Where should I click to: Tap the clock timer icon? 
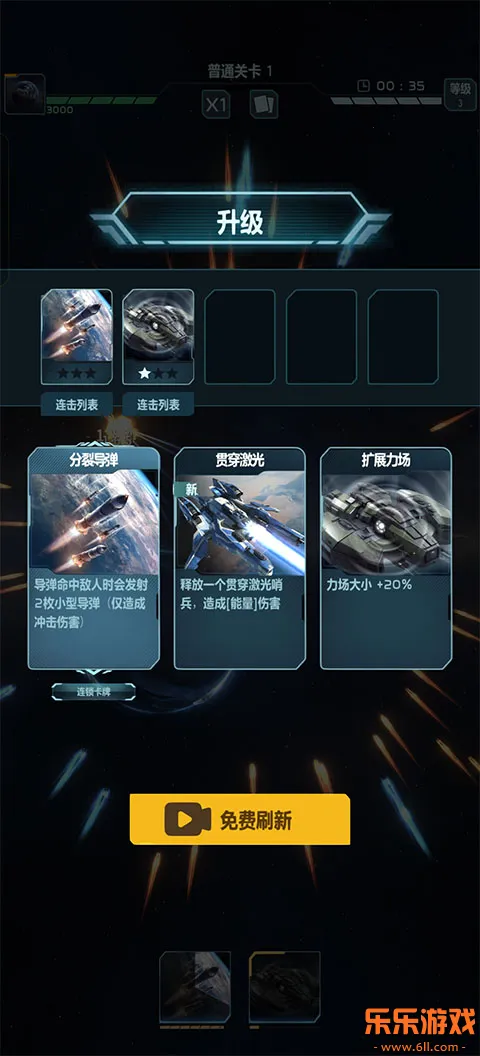[363, 86]
